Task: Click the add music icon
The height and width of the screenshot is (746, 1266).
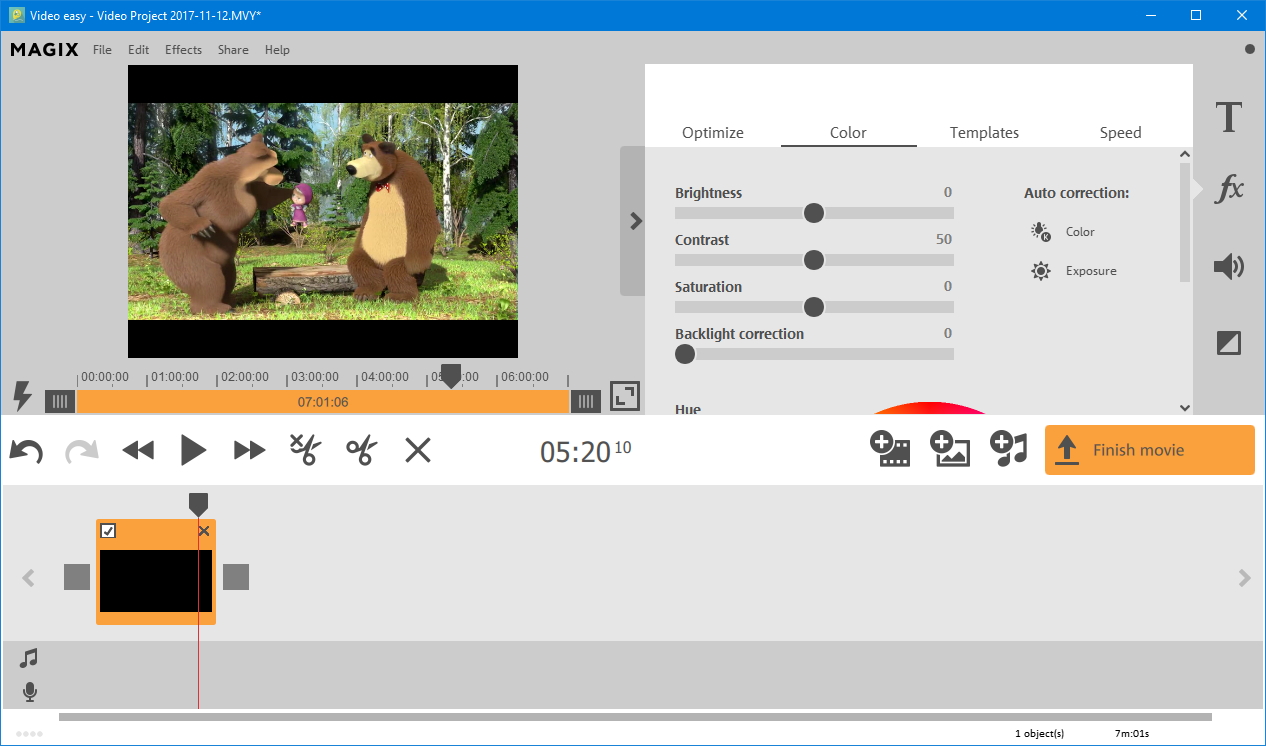Action: click(x=1008, y=450)
